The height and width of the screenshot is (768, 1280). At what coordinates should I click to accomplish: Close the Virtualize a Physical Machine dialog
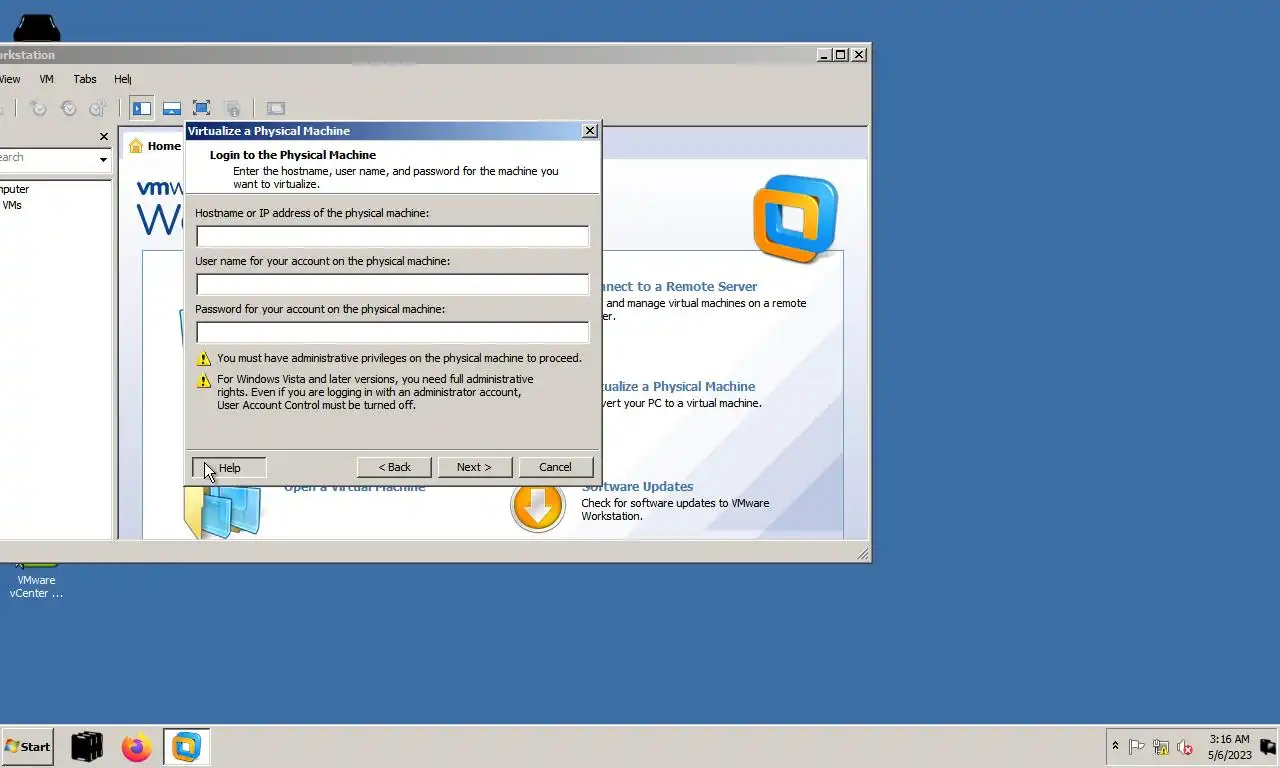pos(590,131)
